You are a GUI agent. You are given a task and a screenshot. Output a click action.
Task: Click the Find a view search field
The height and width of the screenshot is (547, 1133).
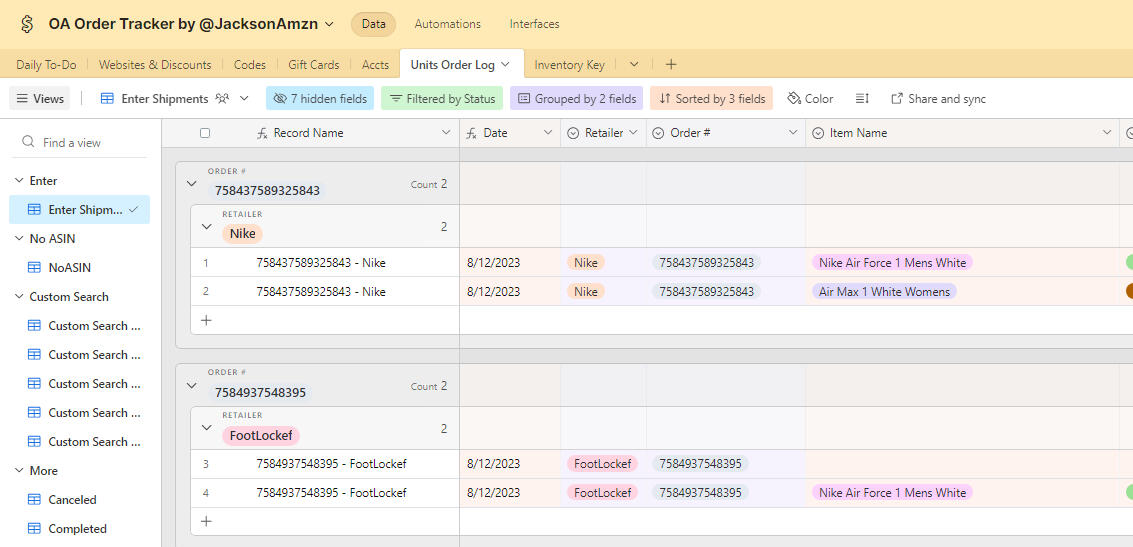(x=90, y=143)
